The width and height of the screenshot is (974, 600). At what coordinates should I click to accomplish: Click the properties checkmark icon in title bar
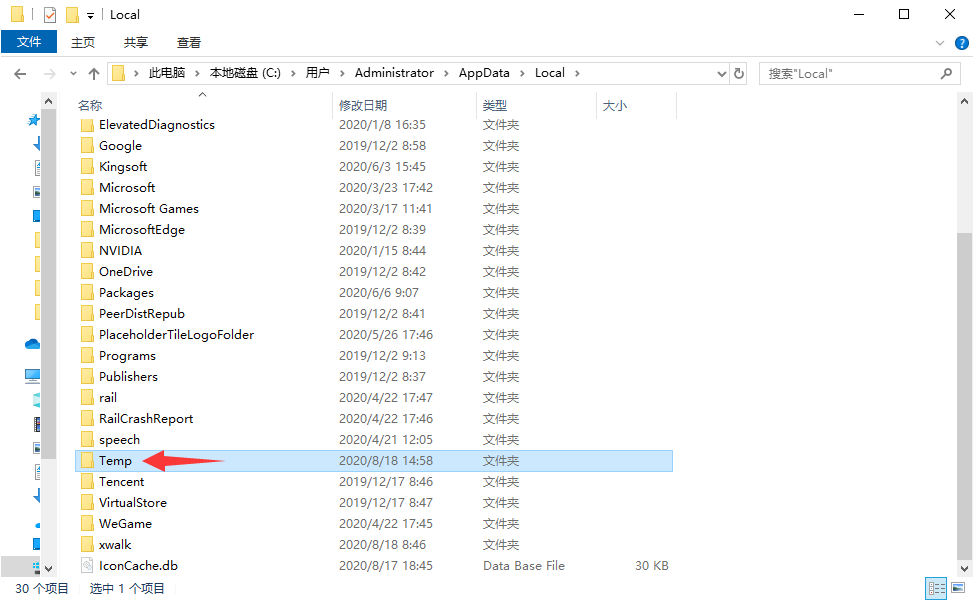50,14
